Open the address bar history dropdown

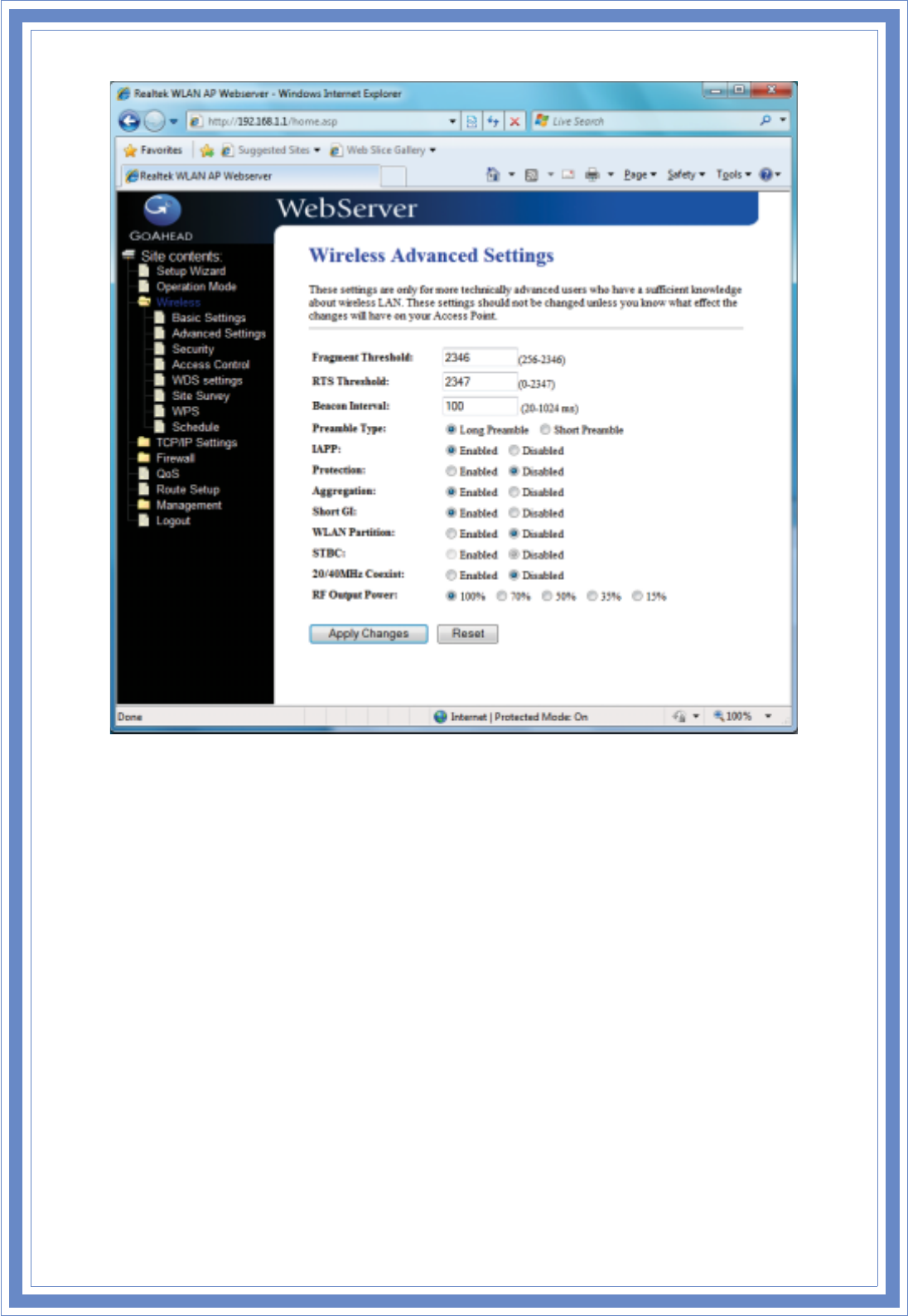pos(452,121)
